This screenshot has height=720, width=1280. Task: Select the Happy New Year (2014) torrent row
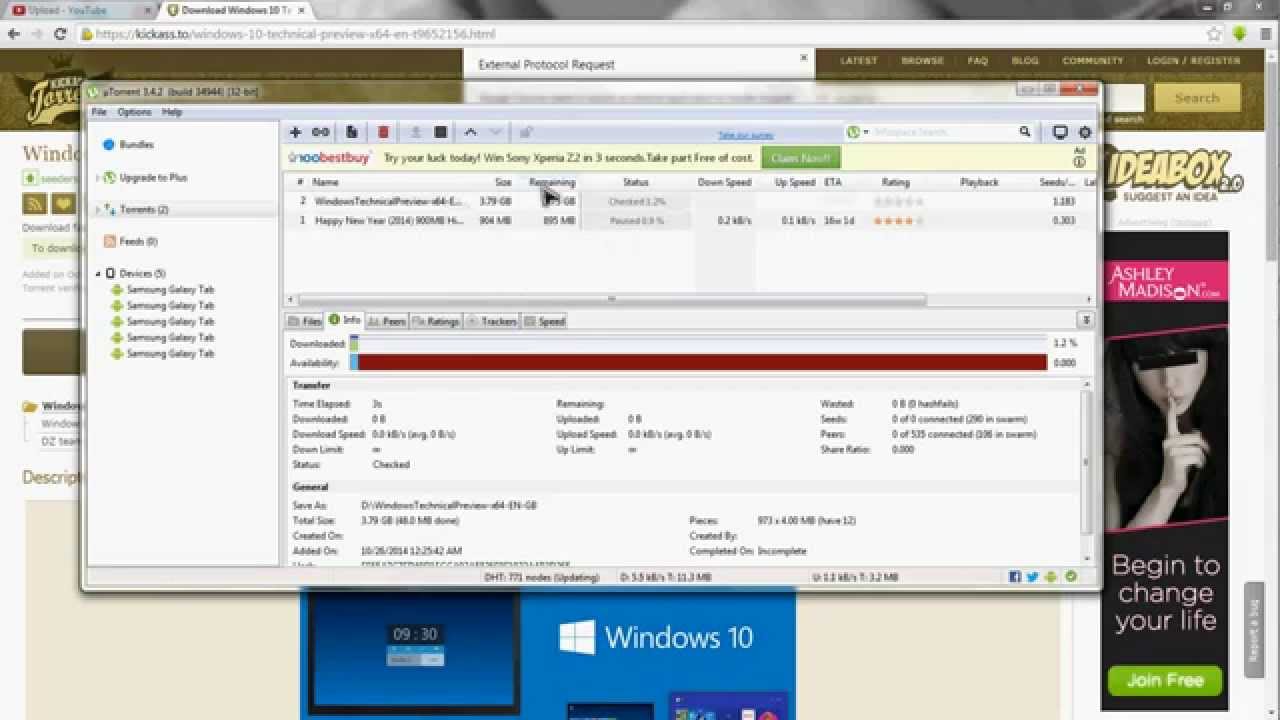click(x=690, y=220)
